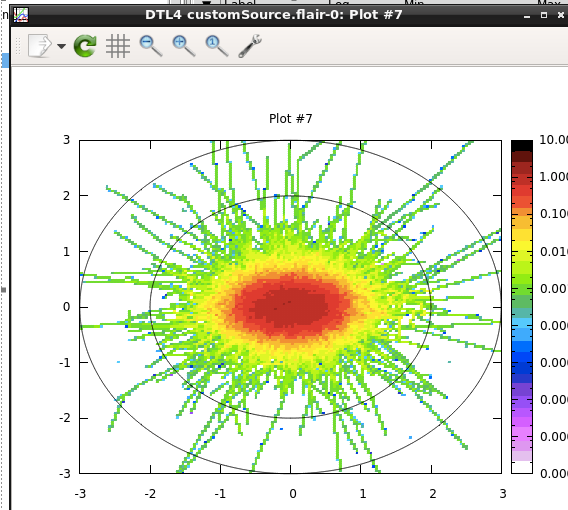The height and width of the screenshot is (510, 568).
Task: Click the toolbar drag handle
Action: coord(18,46)
